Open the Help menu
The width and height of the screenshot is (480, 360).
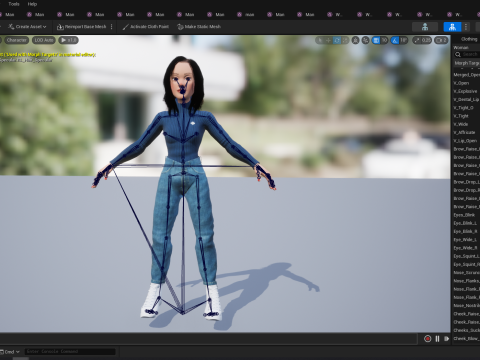tap(32, 4)
